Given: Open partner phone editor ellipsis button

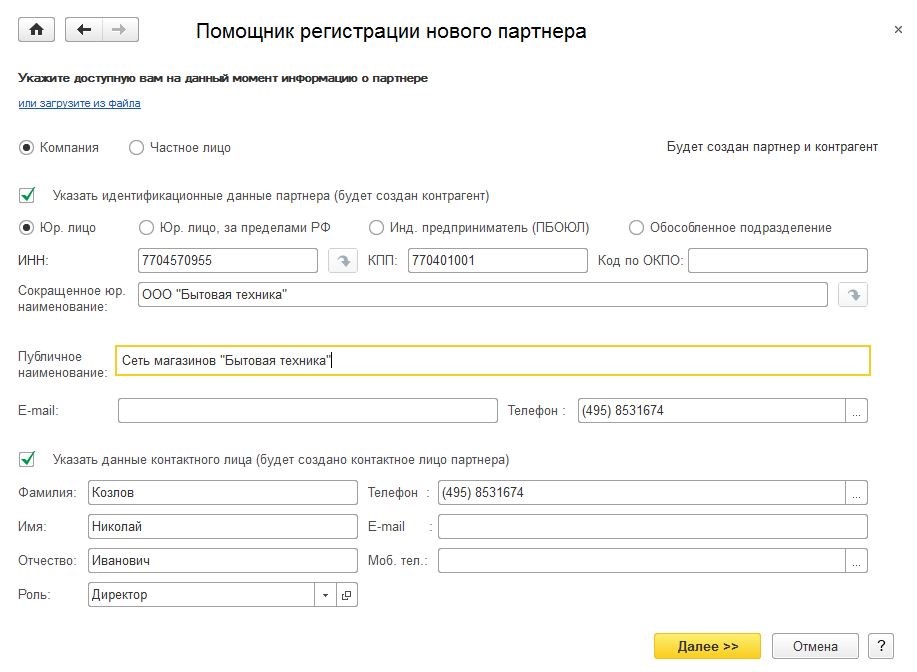Looking at the screenshot, I should [856, 411].
